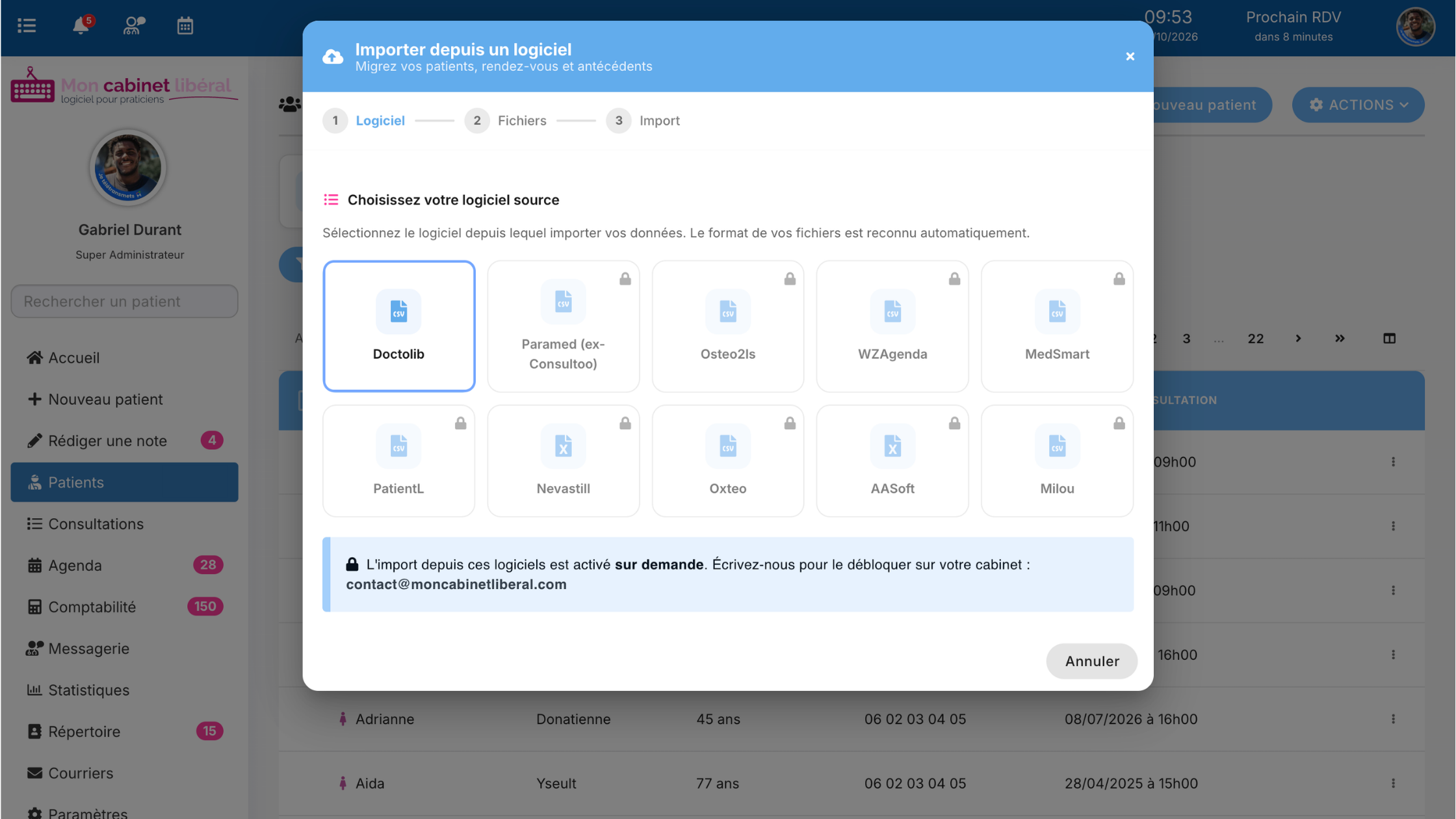
Task: Toggle the sidebar menu list icon
Action: [27, 25]
